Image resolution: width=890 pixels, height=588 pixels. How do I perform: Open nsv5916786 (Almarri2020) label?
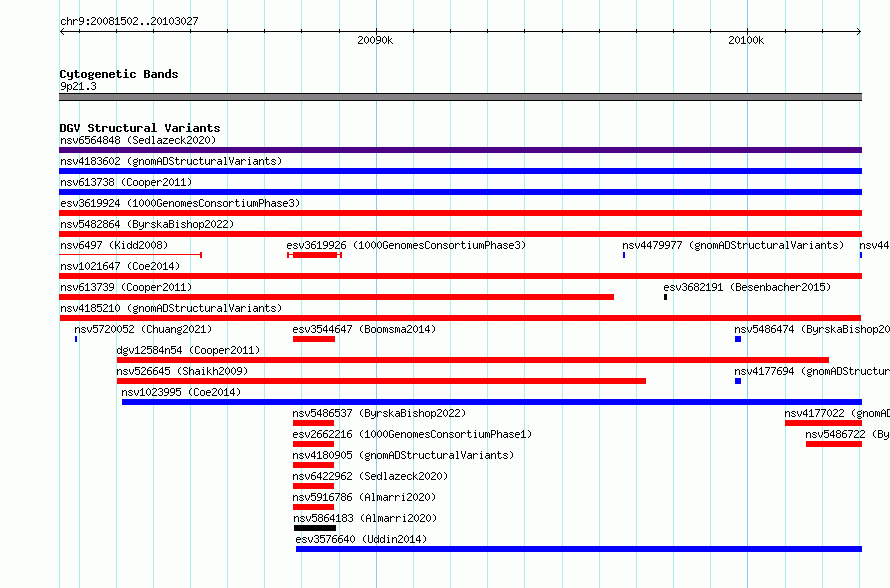pyautogui.click(x=364, y=497)
